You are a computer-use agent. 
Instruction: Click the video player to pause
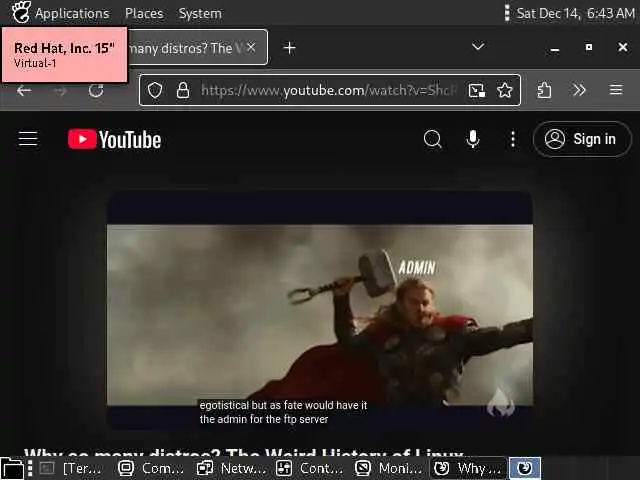click(320, 310)
